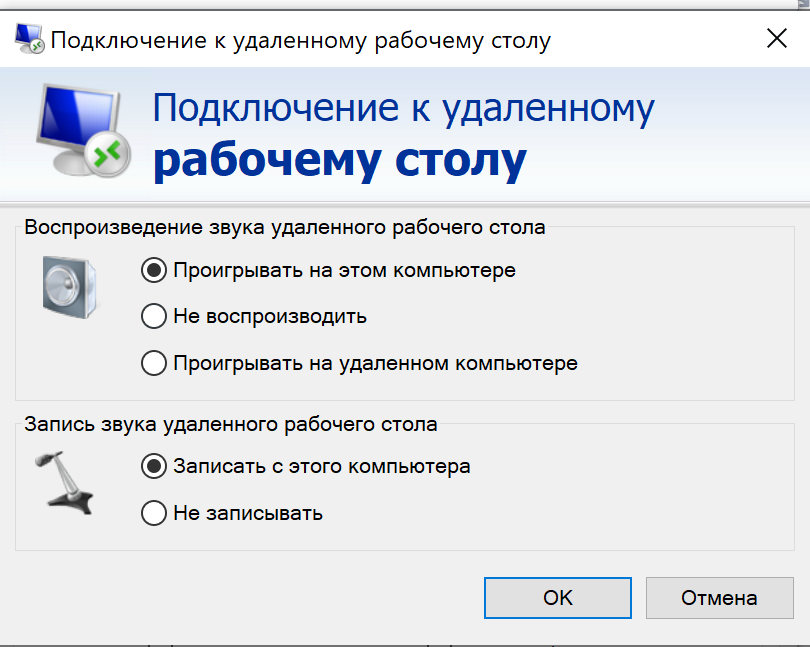Click the label text 'Не записывать'

[248, 513]
